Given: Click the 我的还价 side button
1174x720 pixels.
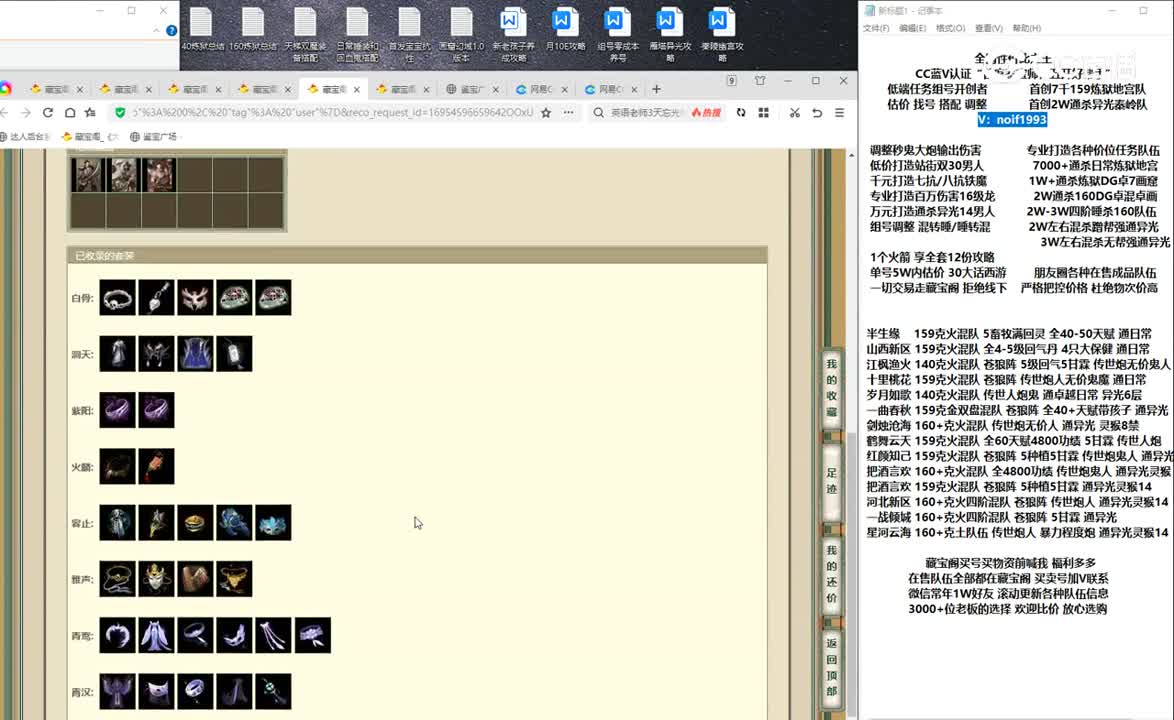Looking at the screenshot, I should [x=832, y=575].
